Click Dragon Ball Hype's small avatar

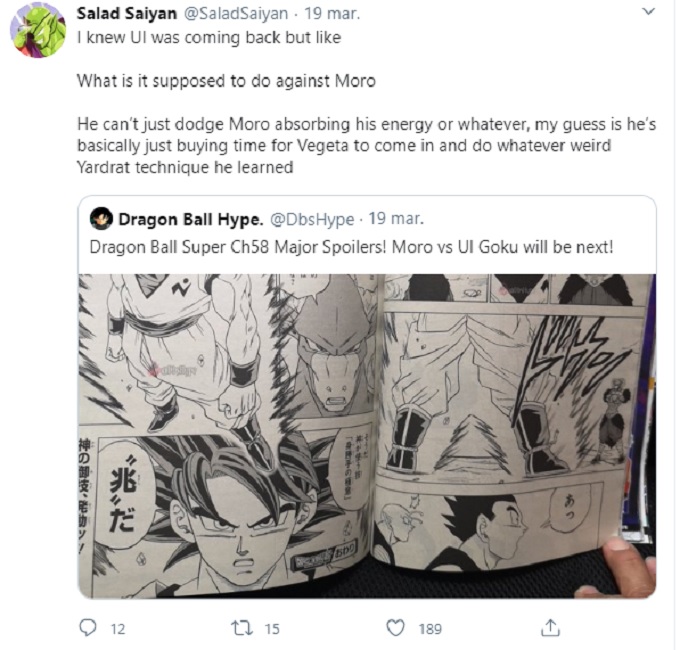101,219
